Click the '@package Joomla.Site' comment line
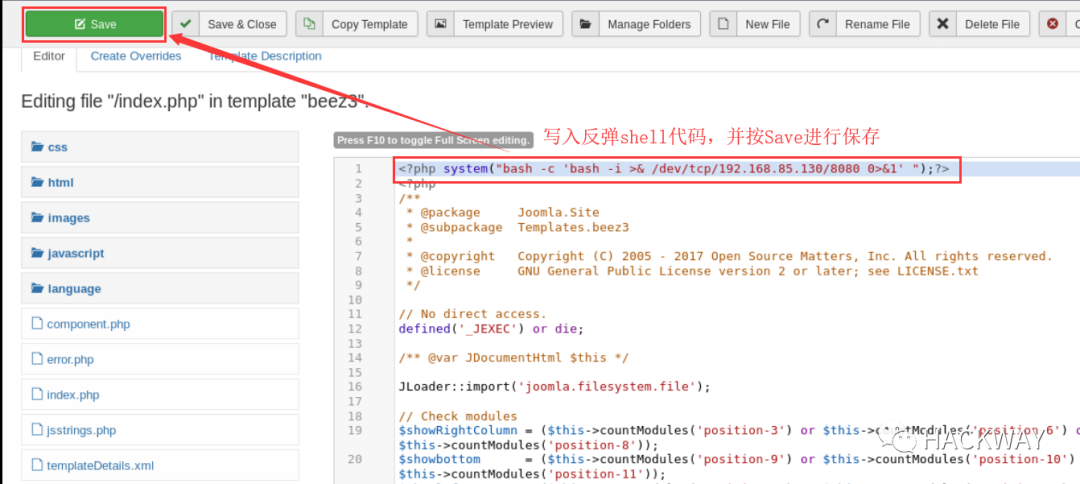1080x484 pixels. coord(502,212)
